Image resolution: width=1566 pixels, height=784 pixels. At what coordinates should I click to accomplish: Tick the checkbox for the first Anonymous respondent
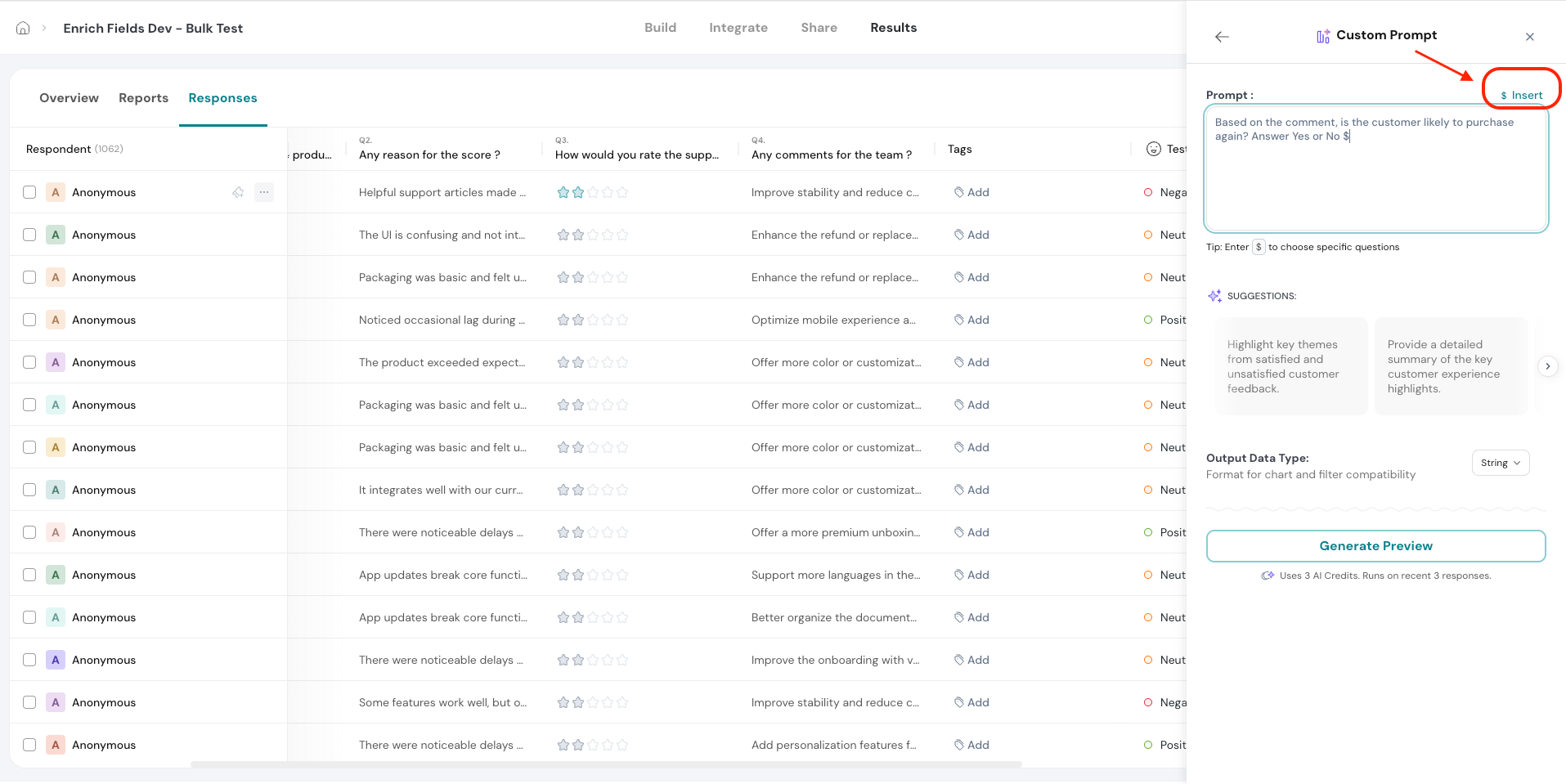[29, 192]
